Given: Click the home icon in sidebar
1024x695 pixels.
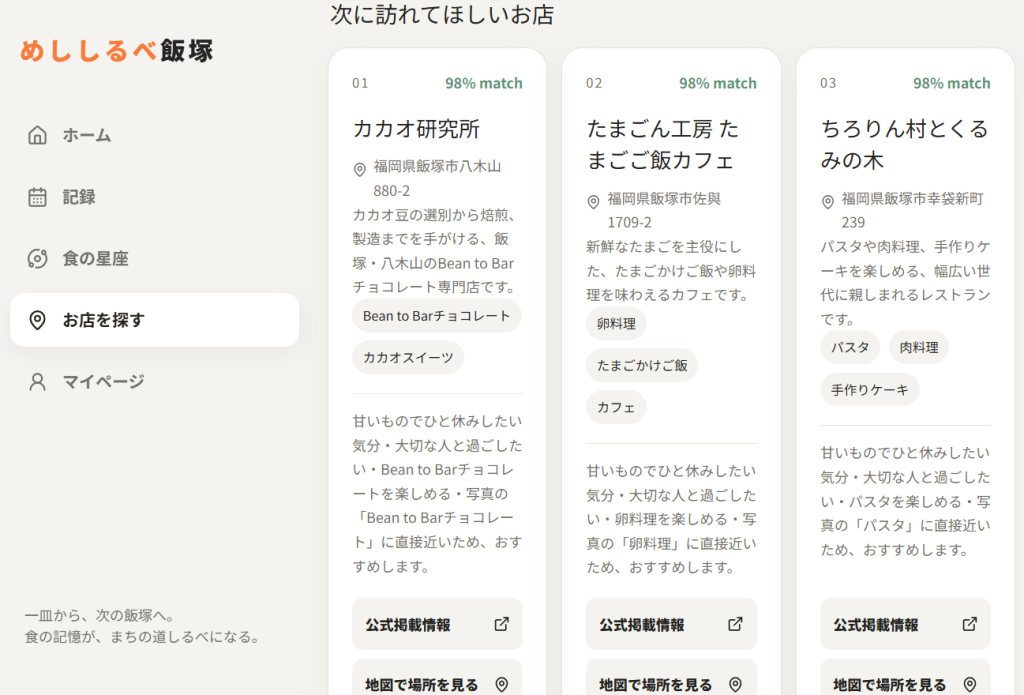Looking at the screenshot, I should pyautogui.click(x=37, y=135).
